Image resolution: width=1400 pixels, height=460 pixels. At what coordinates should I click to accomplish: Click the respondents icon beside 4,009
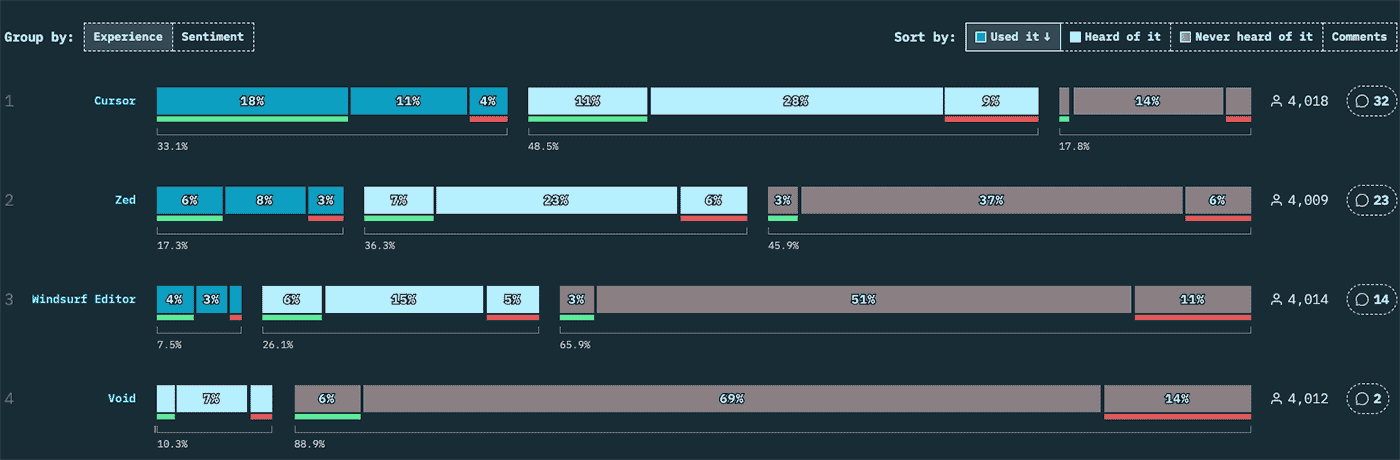pyautogui.click(x=1276, y=200)
